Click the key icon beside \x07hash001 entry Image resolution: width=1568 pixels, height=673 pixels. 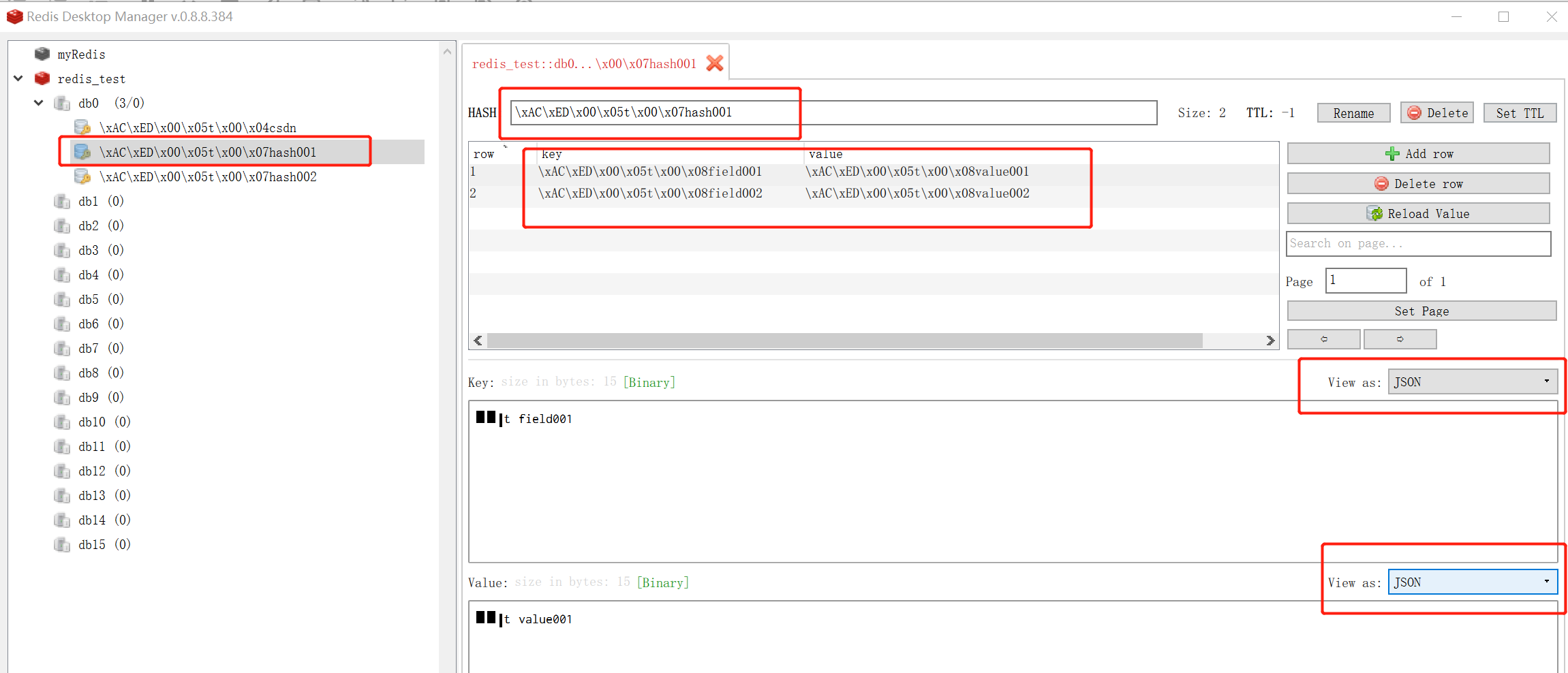pyautogui.click(x=82, y=152)
